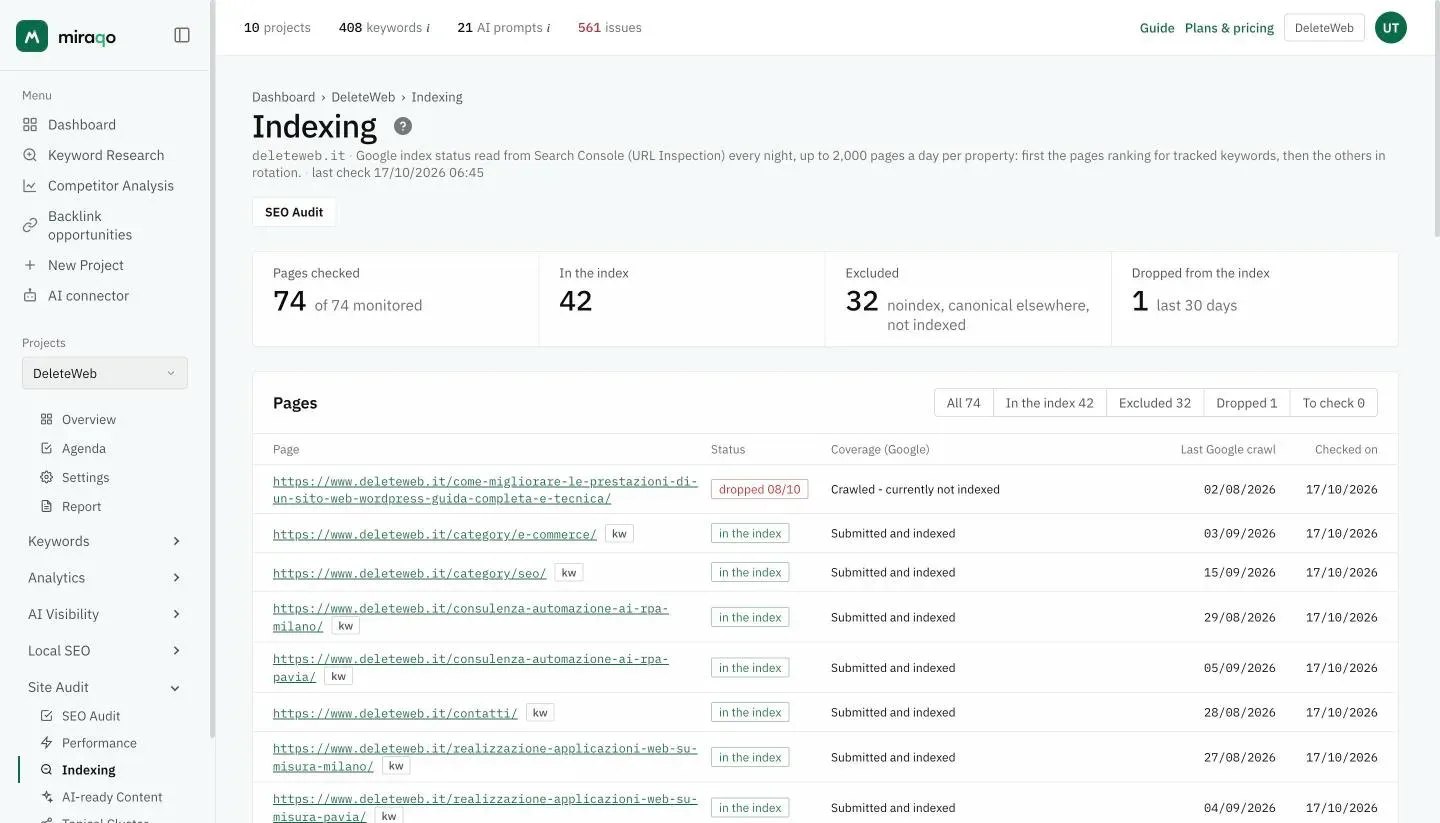
Task: Open the category/seo page URL
Action: click(410, 573)
